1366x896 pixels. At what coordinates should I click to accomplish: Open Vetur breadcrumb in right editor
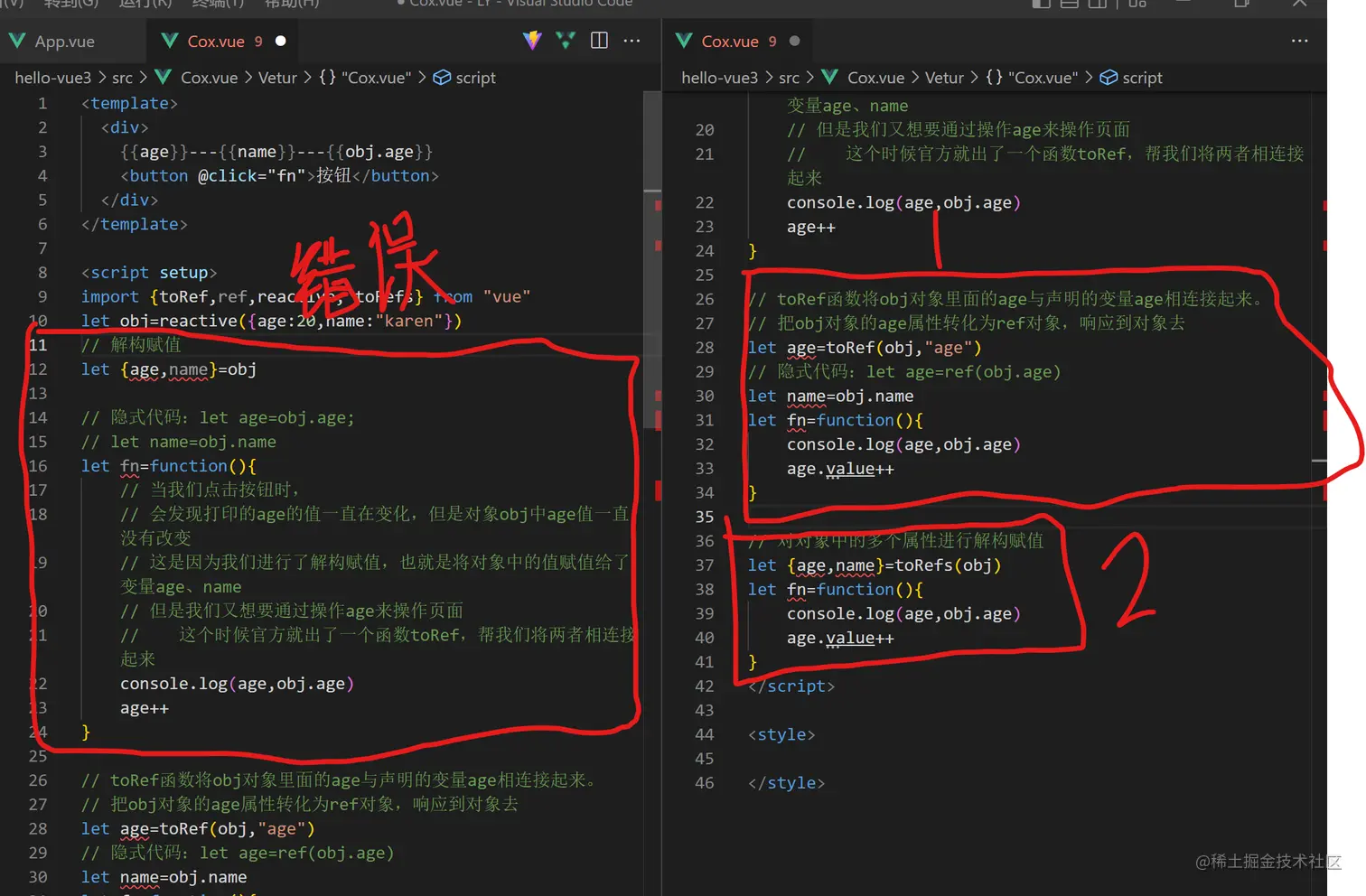tap(944, 78)
